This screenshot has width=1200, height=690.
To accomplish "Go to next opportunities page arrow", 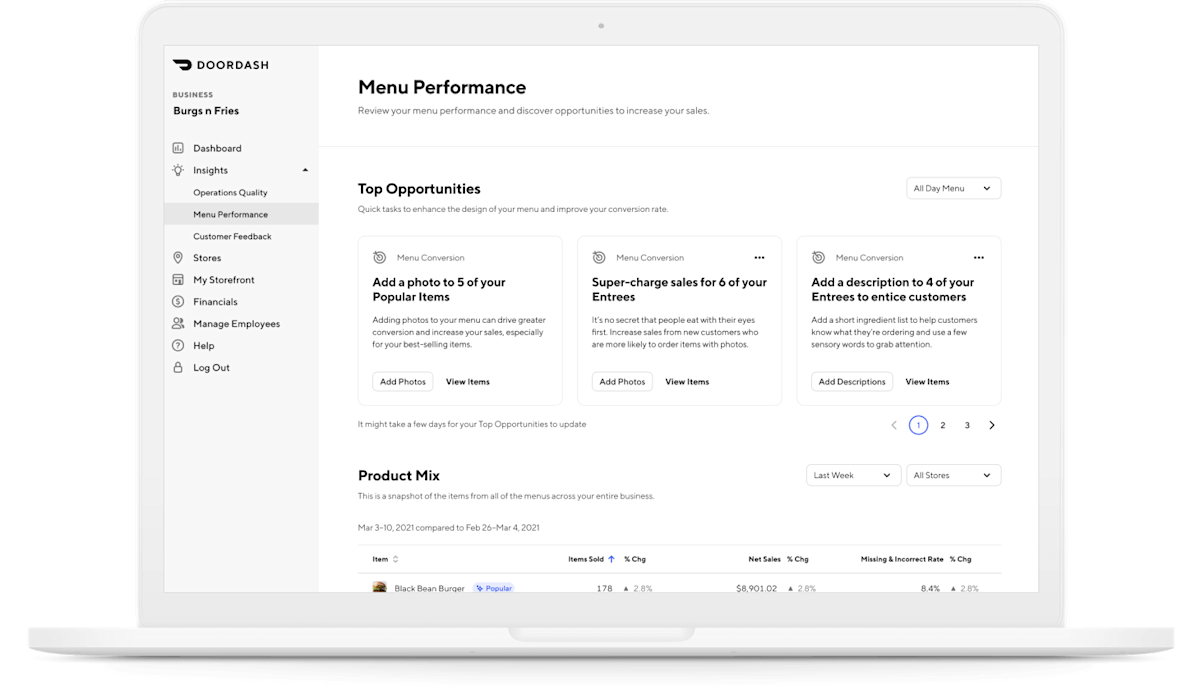I will coord(992,425).
